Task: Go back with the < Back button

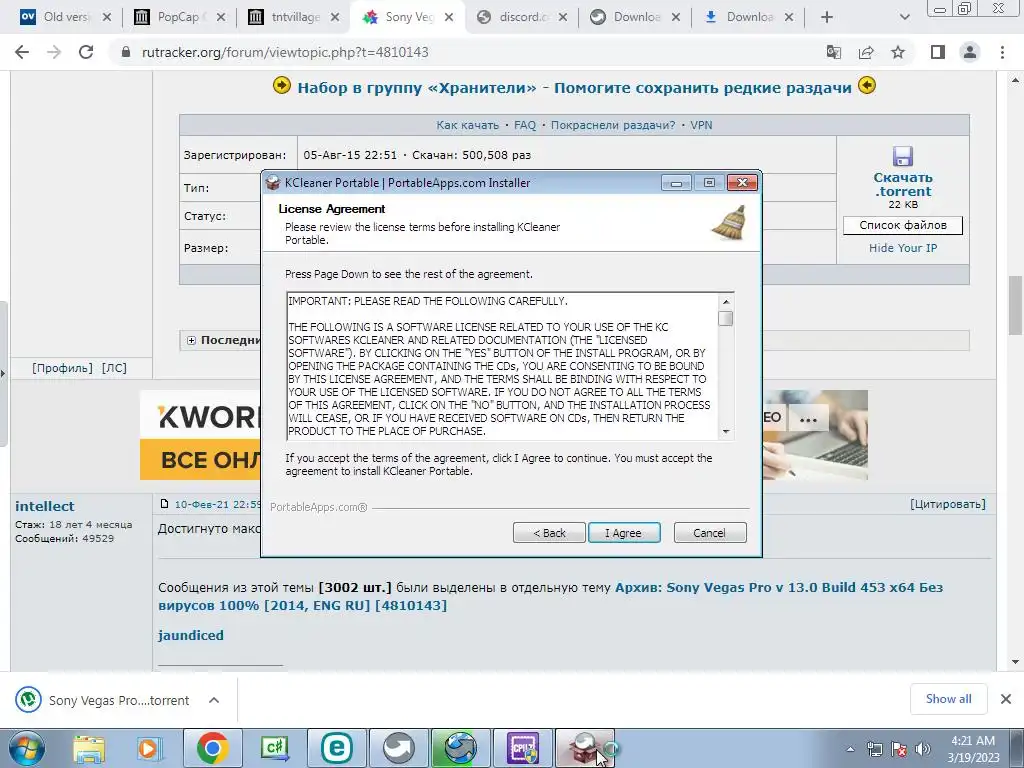Action: (x=549, y=533)
